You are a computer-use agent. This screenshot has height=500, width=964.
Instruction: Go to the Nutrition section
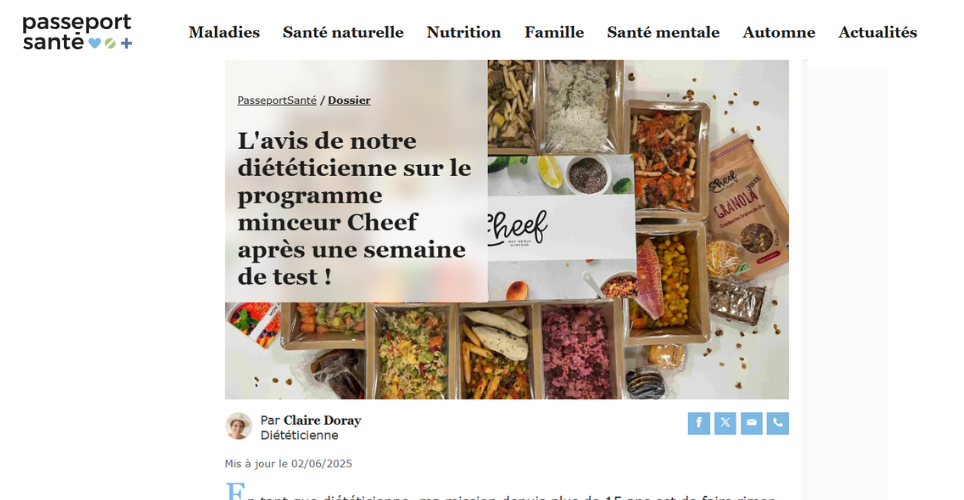coord(464,32)
